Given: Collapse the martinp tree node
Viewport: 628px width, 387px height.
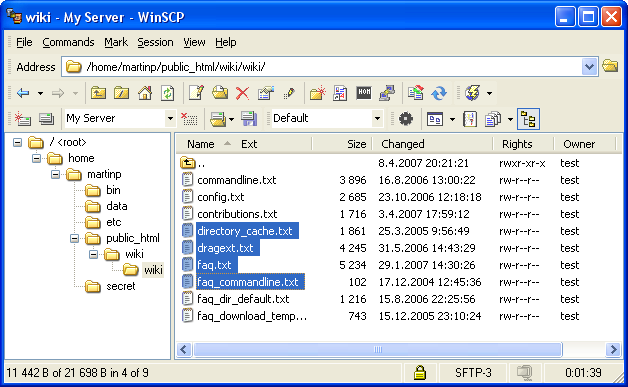Looking at the screenshot, I should tap(55, 174).
